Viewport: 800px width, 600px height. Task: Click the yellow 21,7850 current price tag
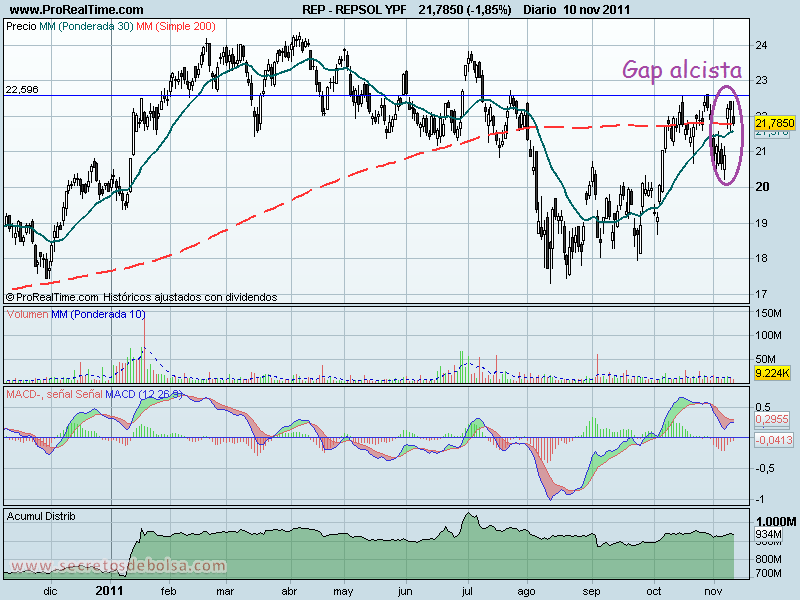click(x=774, y=123)
